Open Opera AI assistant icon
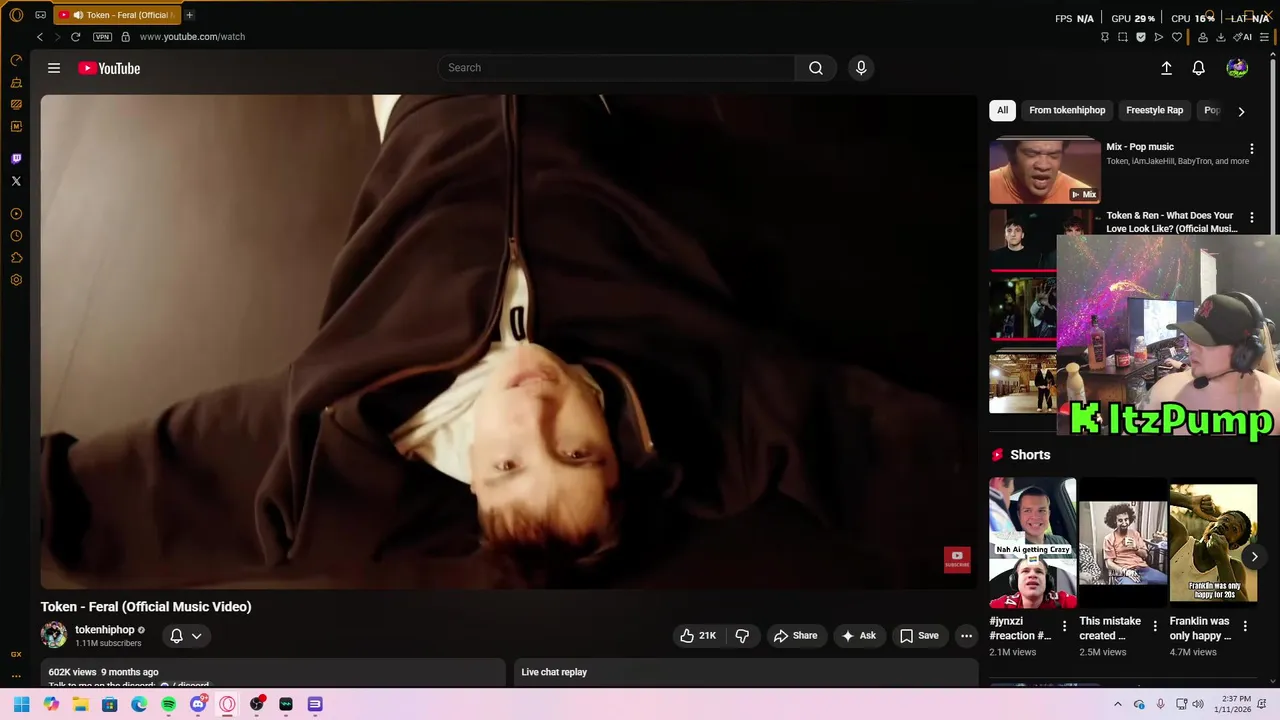 [x=1243, y=37]
